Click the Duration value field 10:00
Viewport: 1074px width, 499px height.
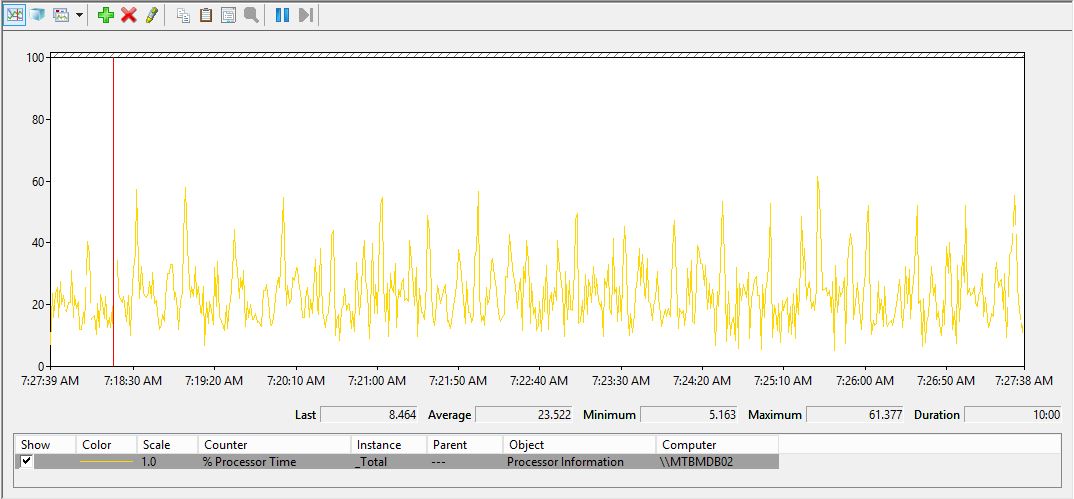(x=1013, y=415)
